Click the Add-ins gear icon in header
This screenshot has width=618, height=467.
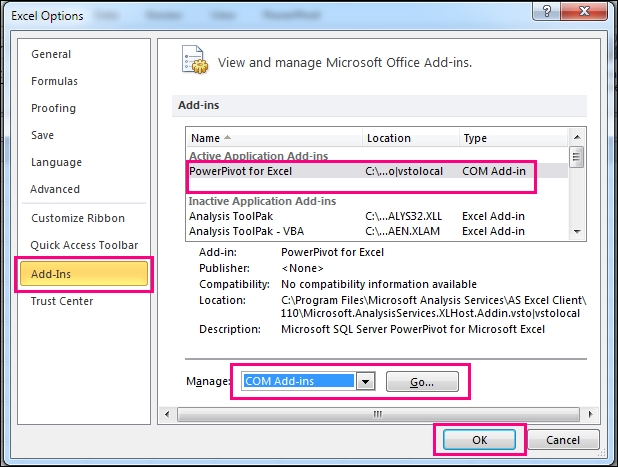[x=196, y=62]
